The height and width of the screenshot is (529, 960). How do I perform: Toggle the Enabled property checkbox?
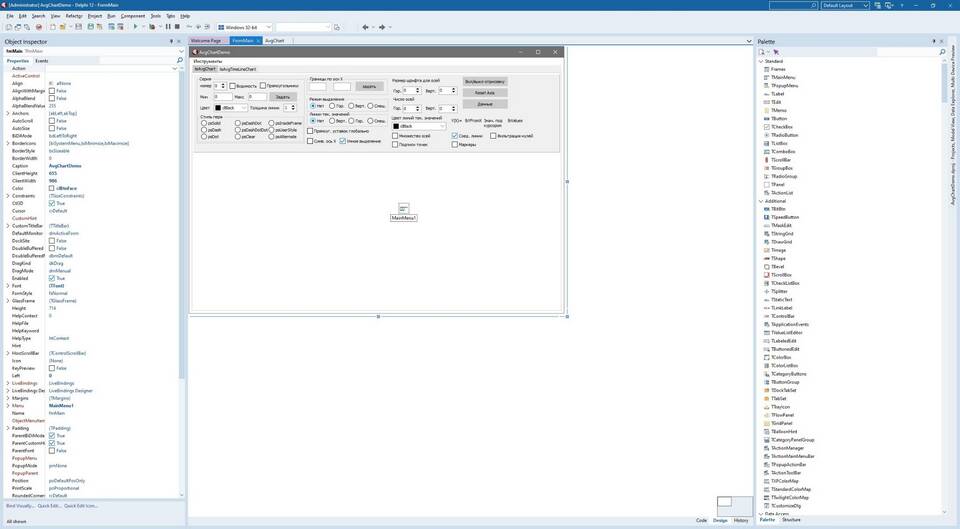pyautogui.click(x=52, y=278)
